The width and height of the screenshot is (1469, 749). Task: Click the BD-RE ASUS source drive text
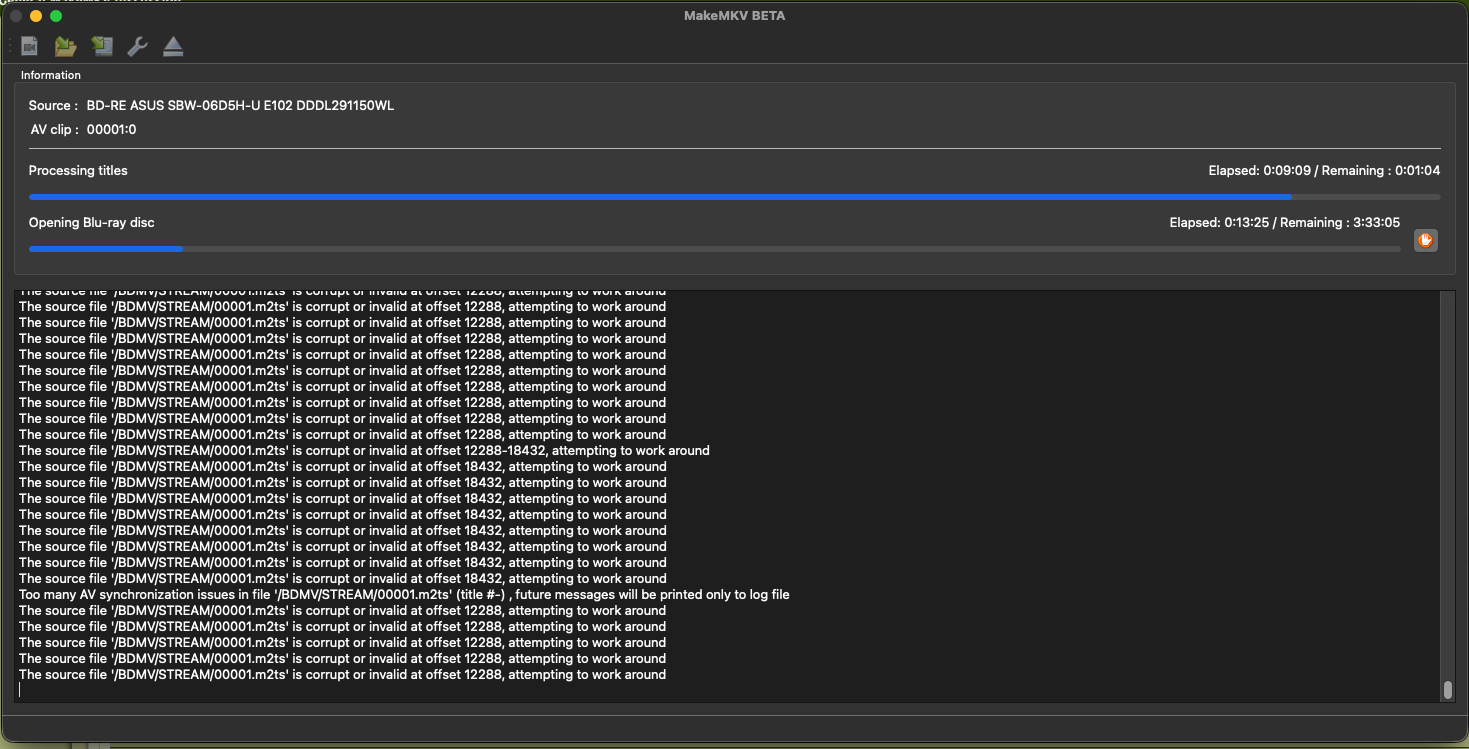click(240, 106)
